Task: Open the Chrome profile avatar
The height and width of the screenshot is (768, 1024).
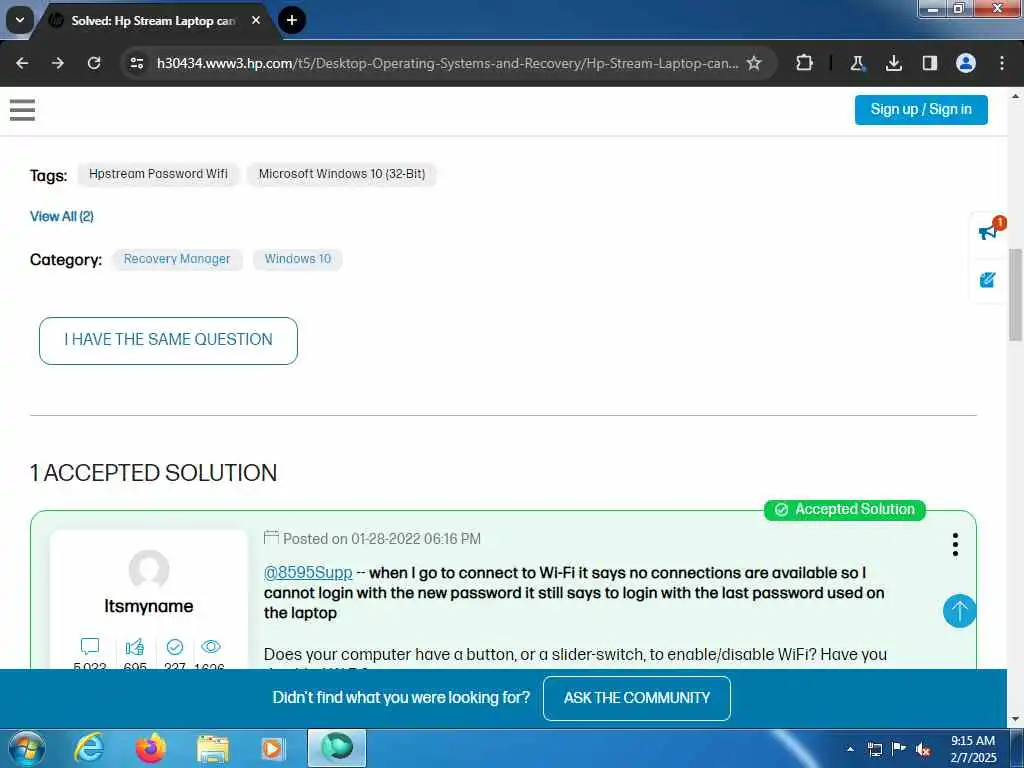Action: click(x=966, y=63)
